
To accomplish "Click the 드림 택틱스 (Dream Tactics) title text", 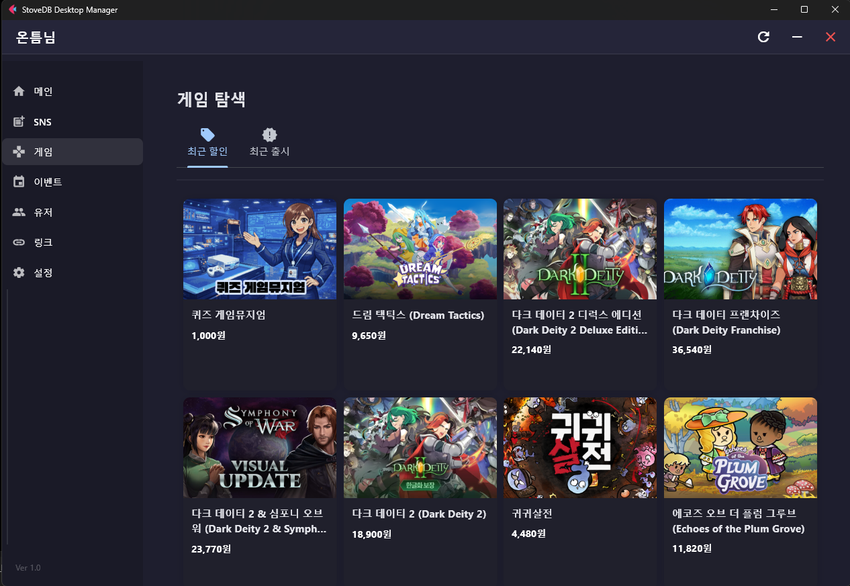I will pyautogui.click(x=412, y=315).
